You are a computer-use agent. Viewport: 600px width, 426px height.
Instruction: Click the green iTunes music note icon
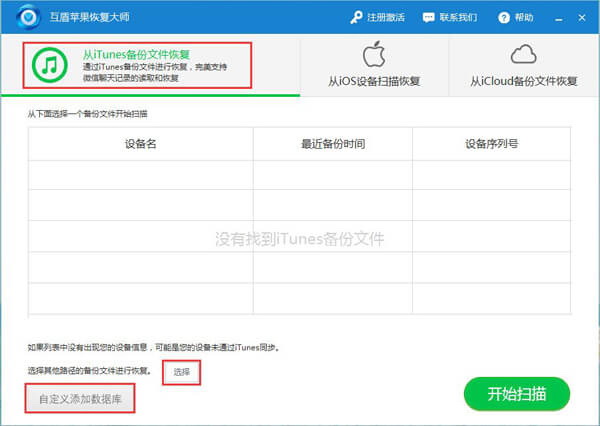pos(49,65)
